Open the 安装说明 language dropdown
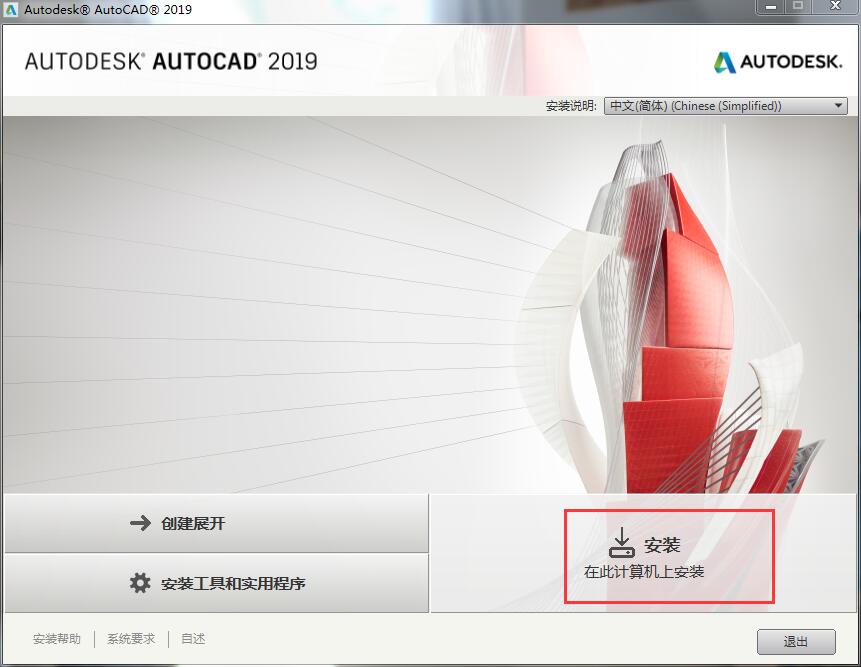Screen dimensions: 861x667 coord(725,105)
